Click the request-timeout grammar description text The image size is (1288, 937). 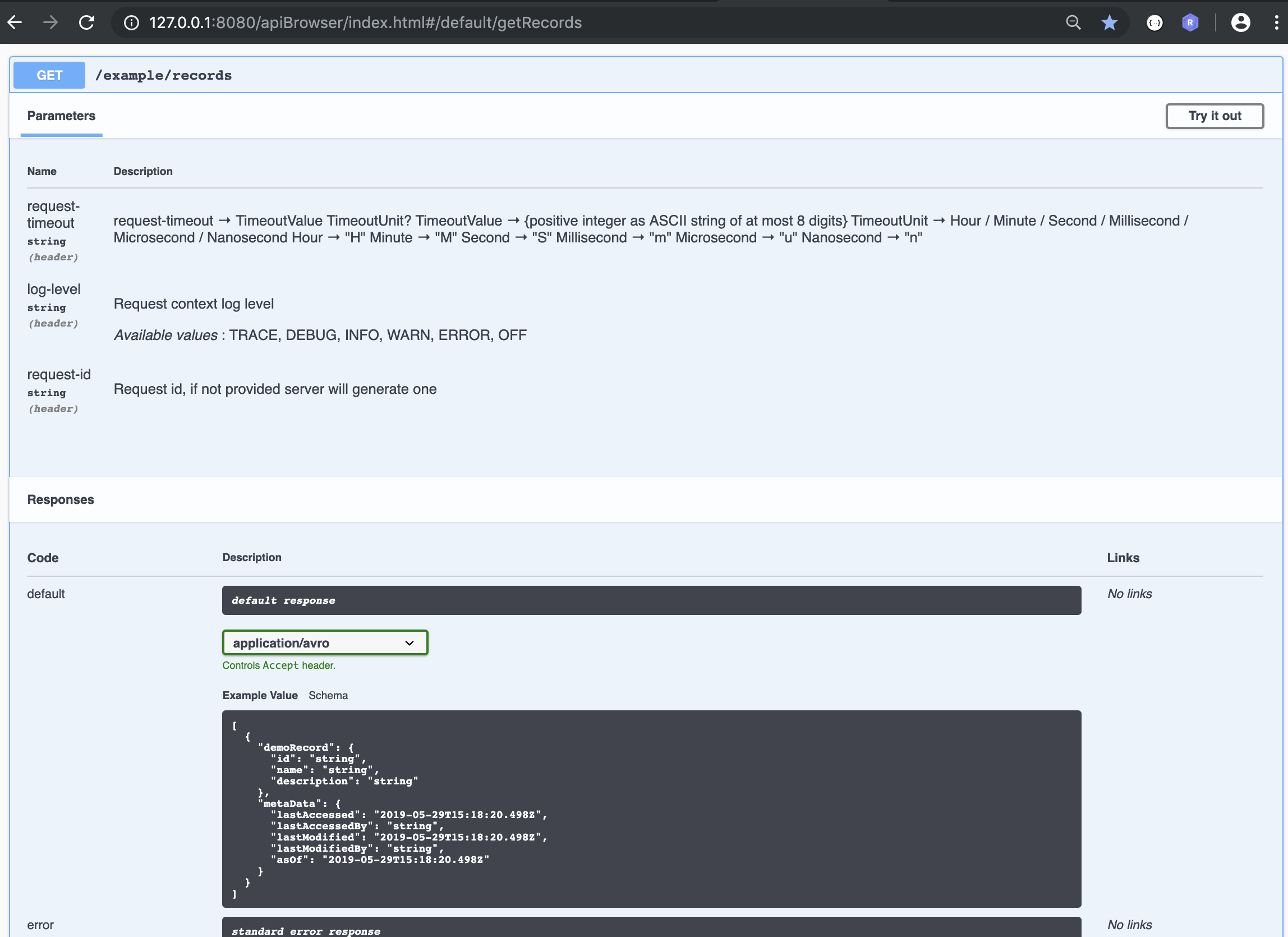[651, 229]
